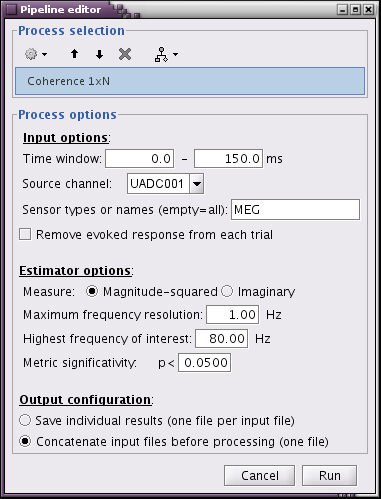
Task: Click the Process selection heading
Action: click(71, 31)
